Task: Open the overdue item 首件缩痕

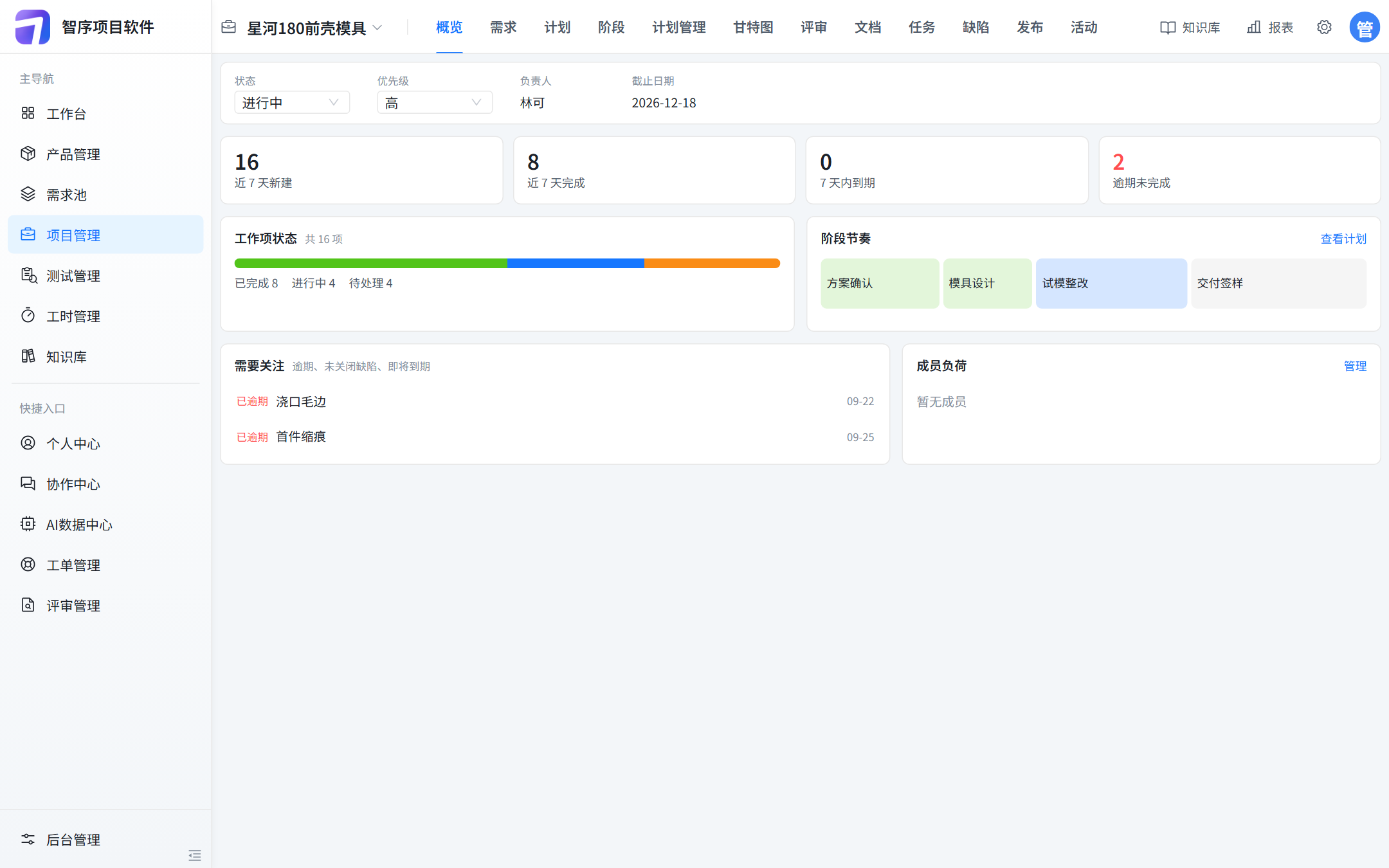Action: pyautogui.click(x=555, y=437)
